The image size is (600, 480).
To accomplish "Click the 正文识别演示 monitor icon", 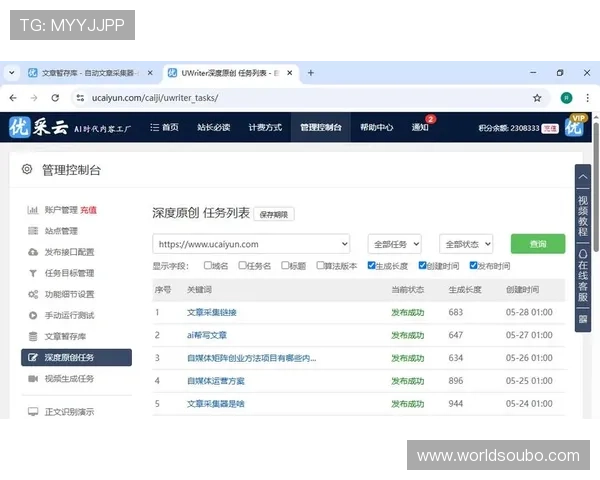I will (x=33, y=411).
